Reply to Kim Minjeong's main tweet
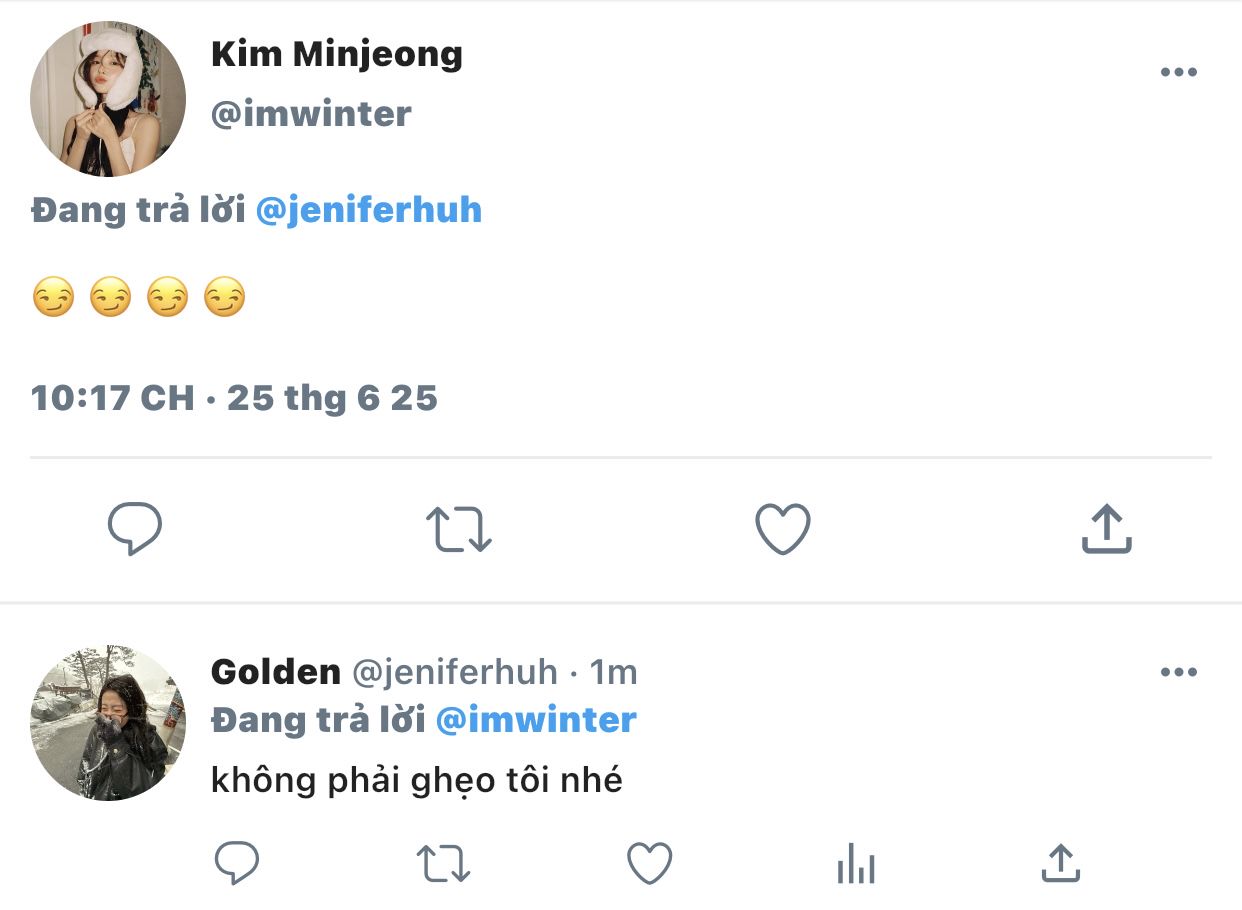Screen dimensions: 1242x910 coord(134,529)
